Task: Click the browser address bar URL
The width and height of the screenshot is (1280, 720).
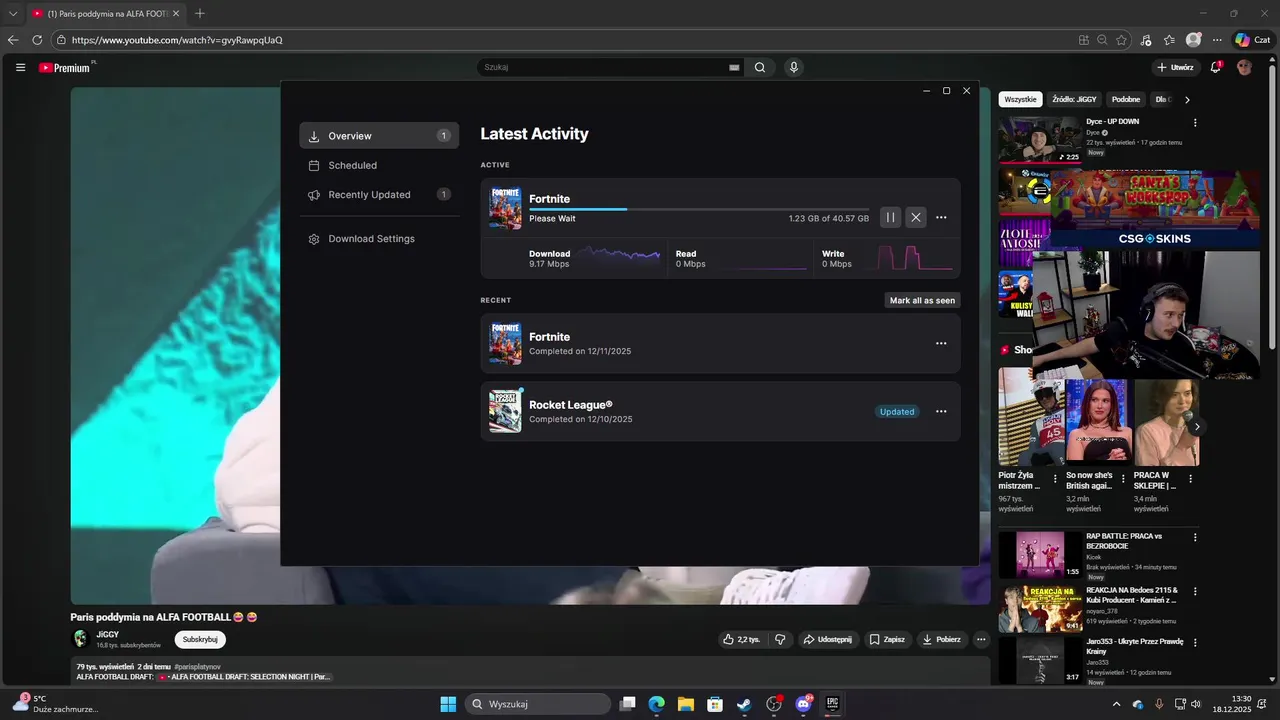Action: tap(177, 40)
